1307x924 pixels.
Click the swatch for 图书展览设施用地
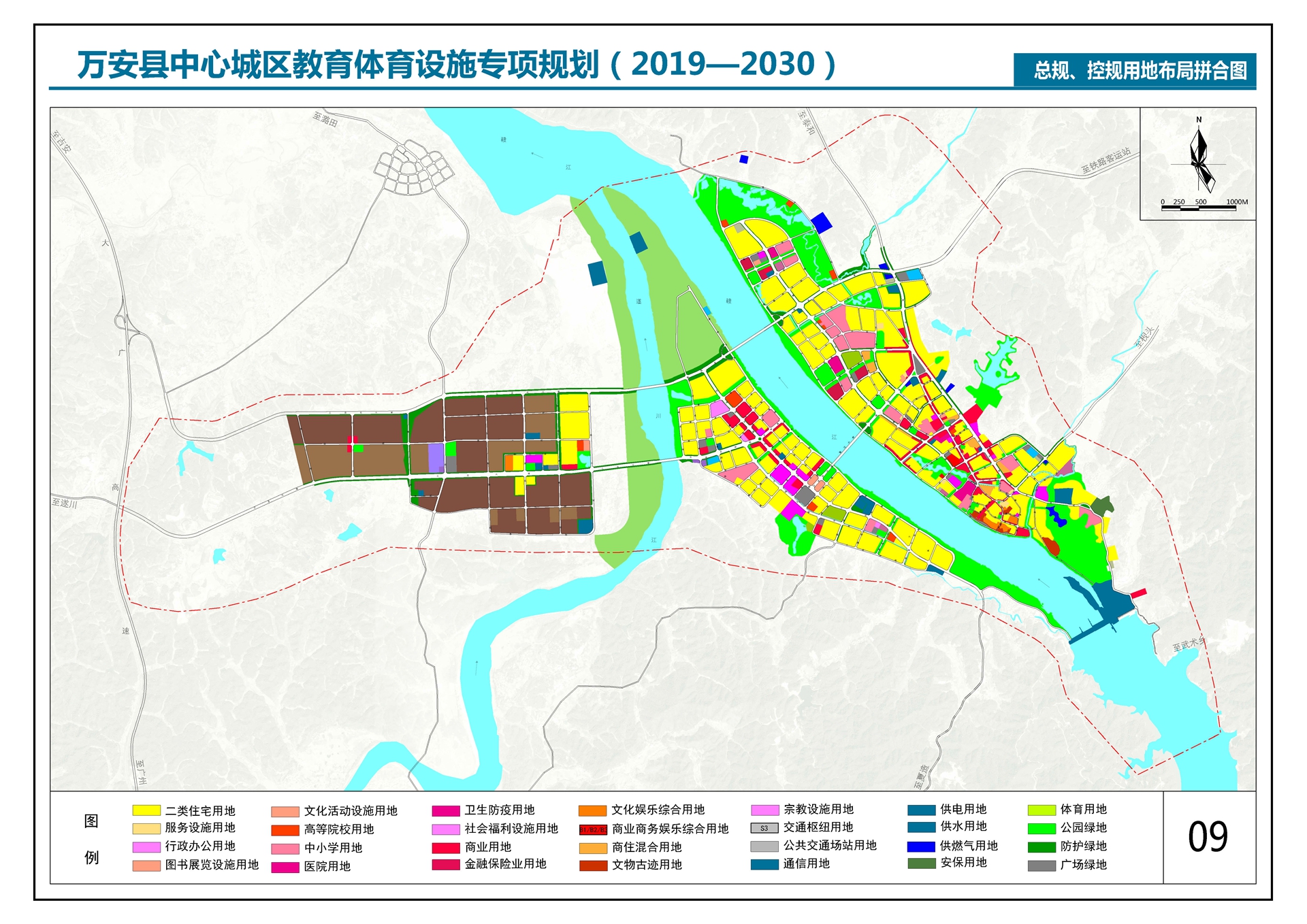tap(146, 865)
